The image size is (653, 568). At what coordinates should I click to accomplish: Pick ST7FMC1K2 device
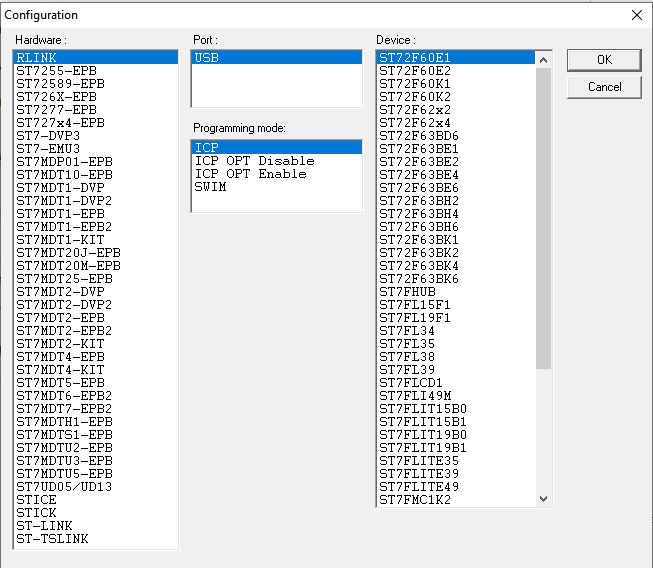tap(456, 499)
